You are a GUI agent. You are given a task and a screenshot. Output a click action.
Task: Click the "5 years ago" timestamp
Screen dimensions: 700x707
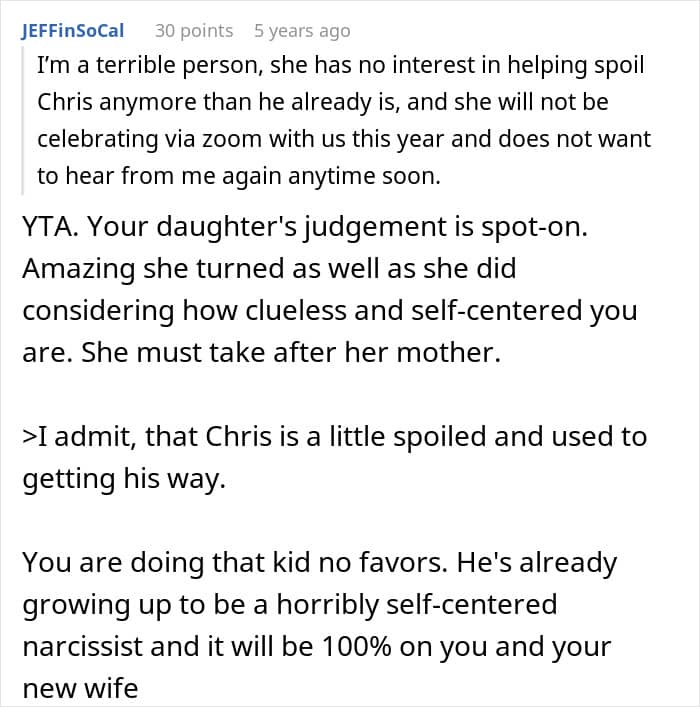pyautogui.click(x=302, y=30)
